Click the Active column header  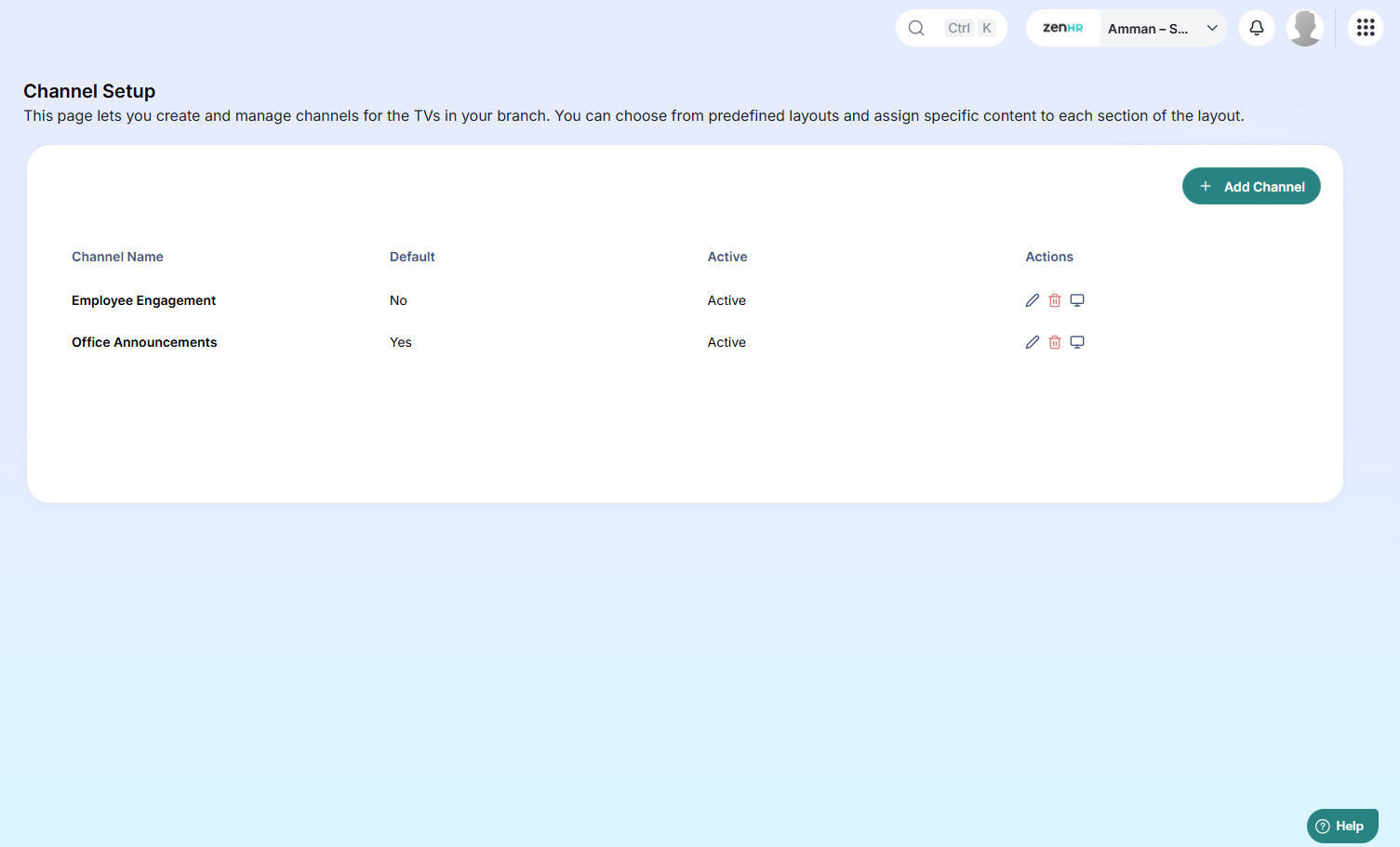(x=727, y=257)
